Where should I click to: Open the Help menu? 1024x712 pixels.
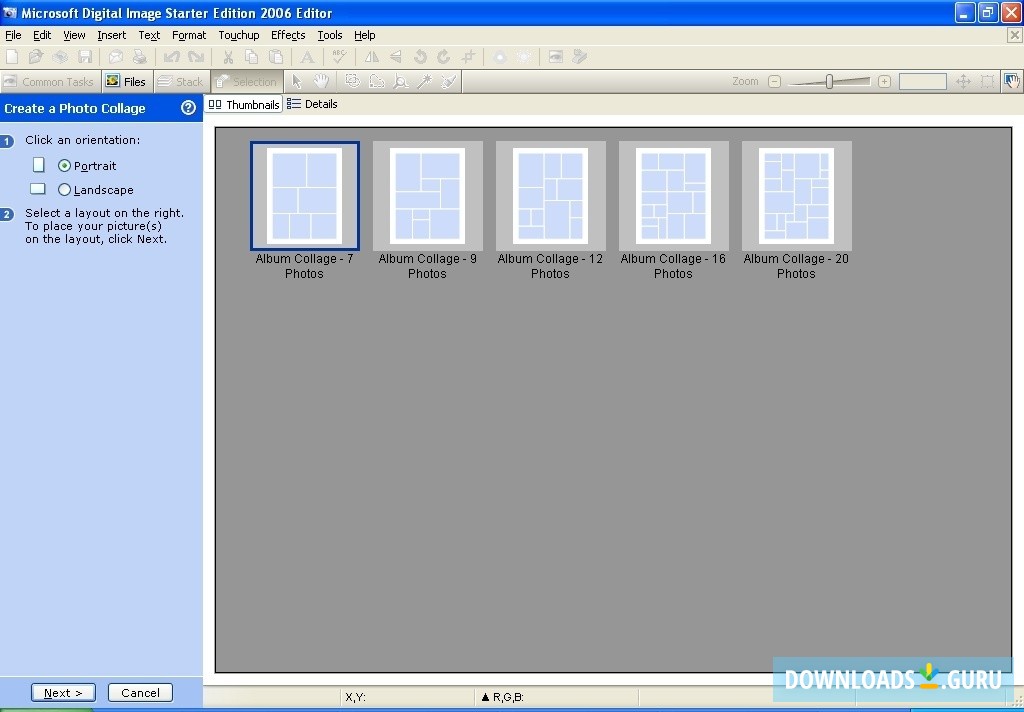click(364, 35)
